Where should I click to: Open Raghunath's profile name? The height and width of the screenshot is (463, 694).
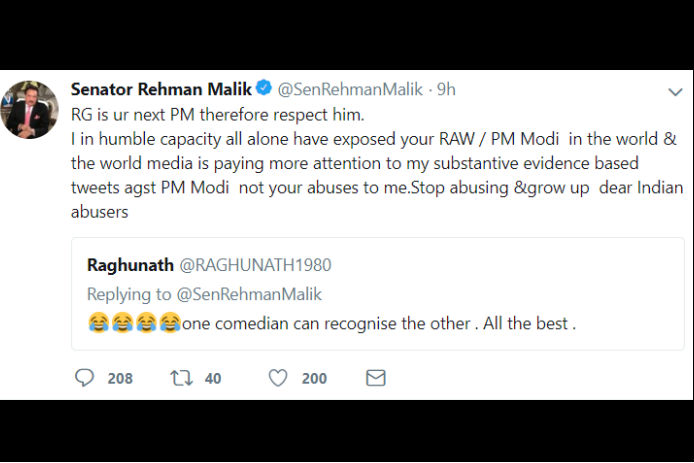[x=131, y=265]
